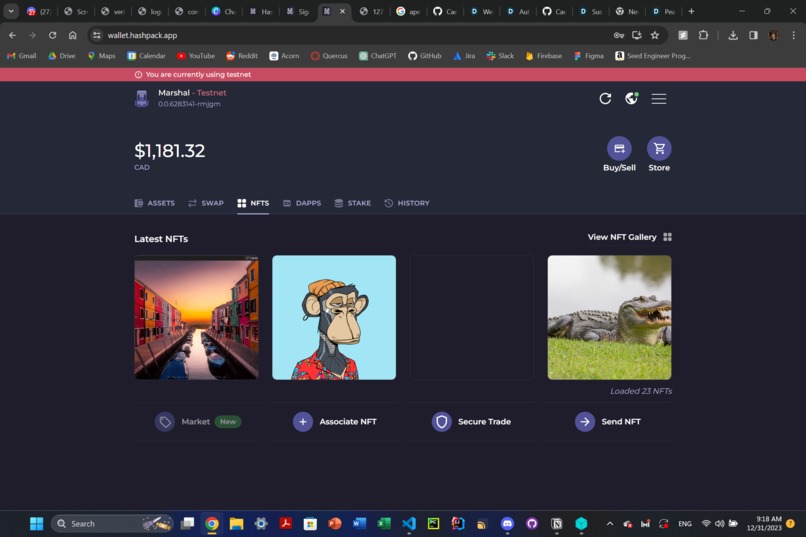Viewport: 806px width, 537px height.
Task: Open the network globe icon in wallet header
Action: click(631, 98)
